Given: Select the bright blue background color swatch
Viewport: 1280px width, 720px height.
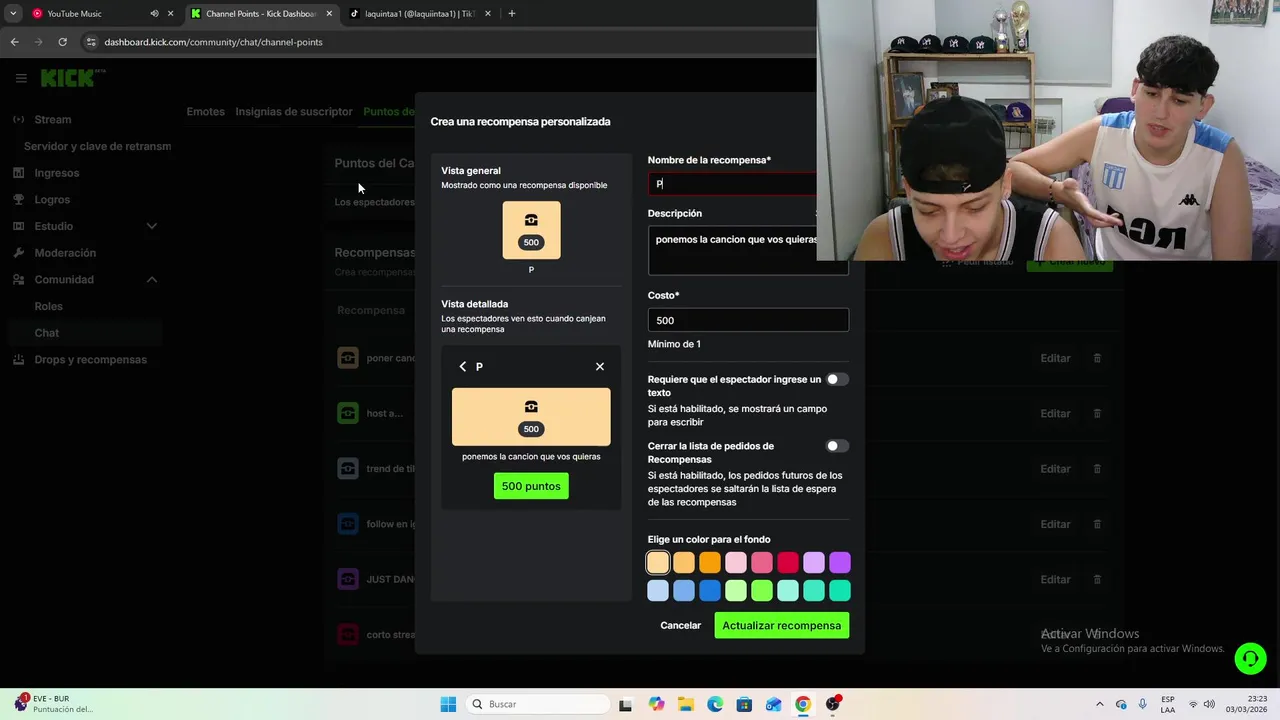Looking at the screenshot, I should pyautogui.click(x=710, y=591).
